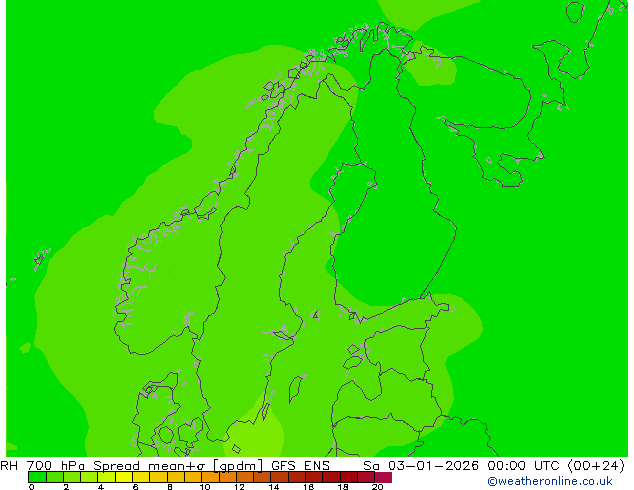Select the magenta legend swatch above value 20
Image resolution: width=634 pixels, height=490 pixels.
(383, 477)
